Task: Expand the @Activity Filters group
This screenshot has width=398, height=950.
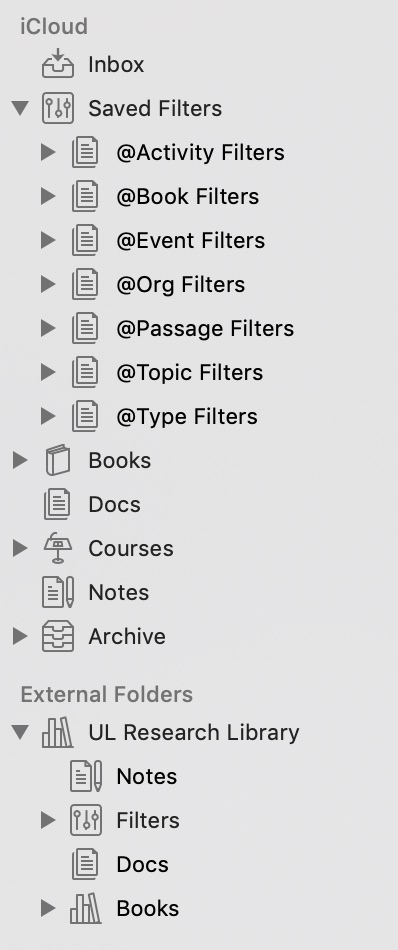Action: (48, 152)
